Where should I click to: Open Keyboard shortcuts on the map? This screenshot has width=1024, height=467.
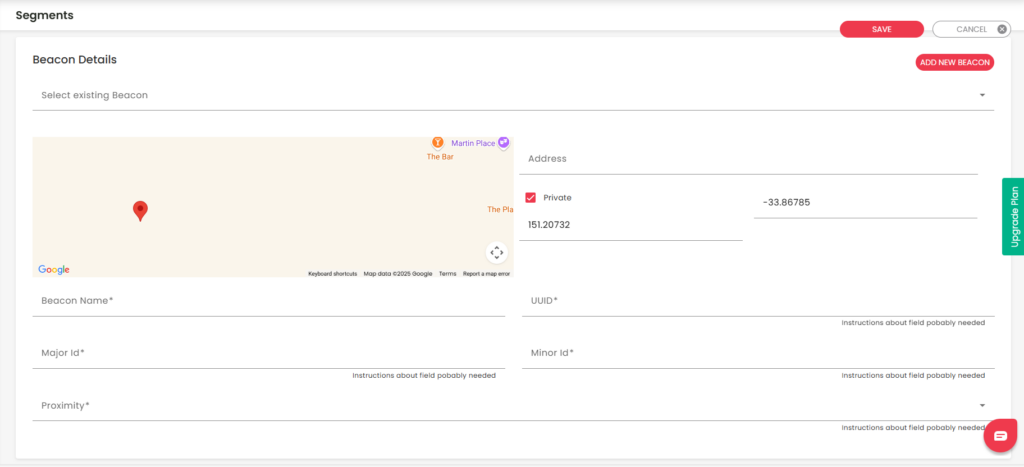tap(332, 274)
